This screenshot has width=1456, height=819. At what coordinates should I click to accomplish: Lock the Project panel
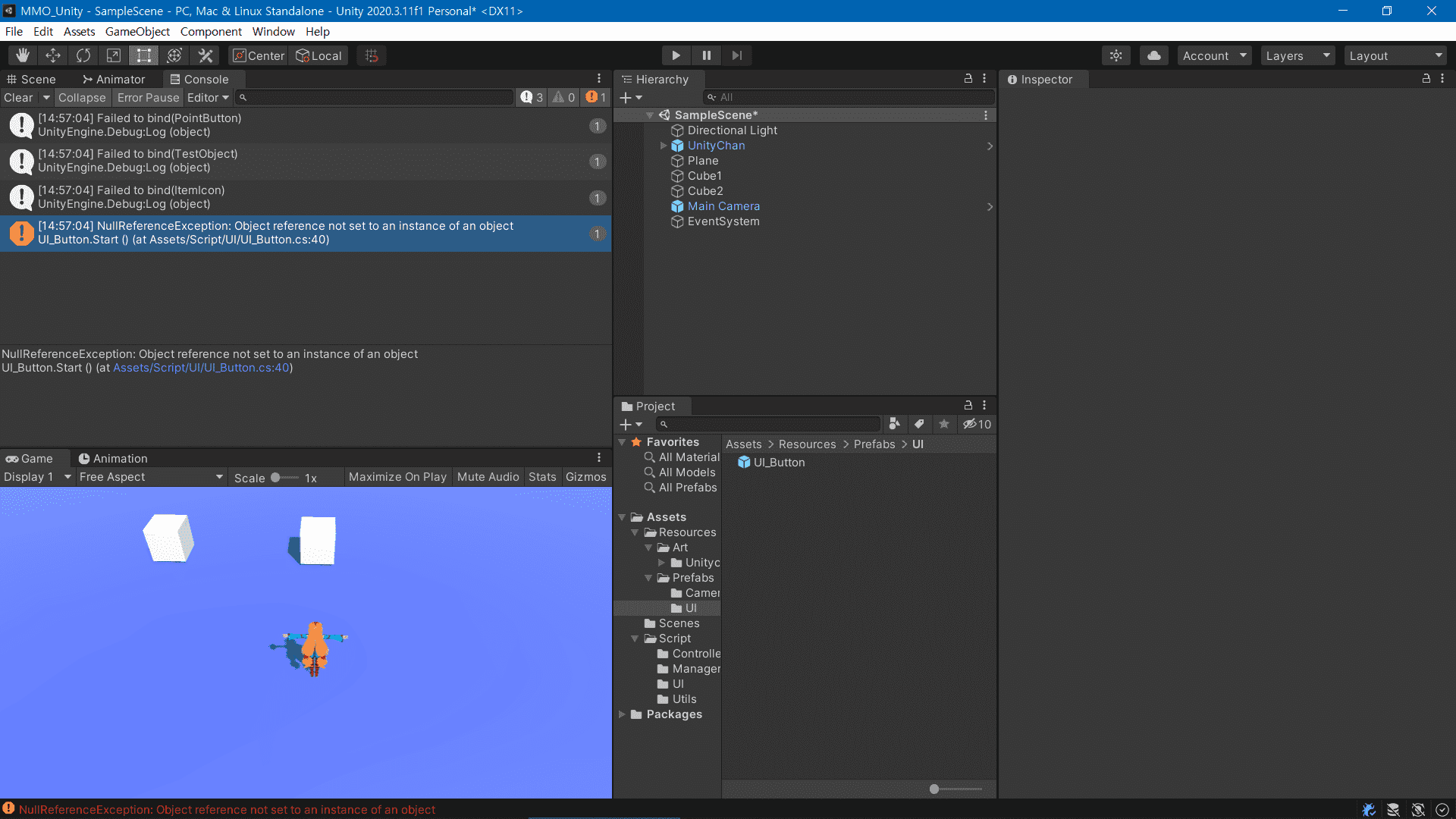pyautogui.click(x=968, y=406)
